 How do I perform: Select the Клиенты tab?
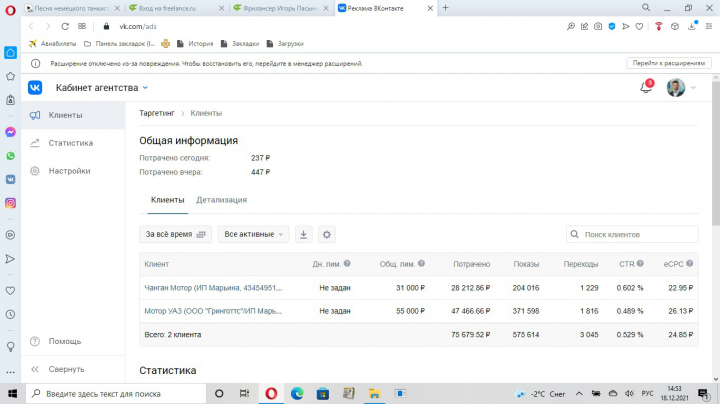pyautogui.click(x=168, y=200)
